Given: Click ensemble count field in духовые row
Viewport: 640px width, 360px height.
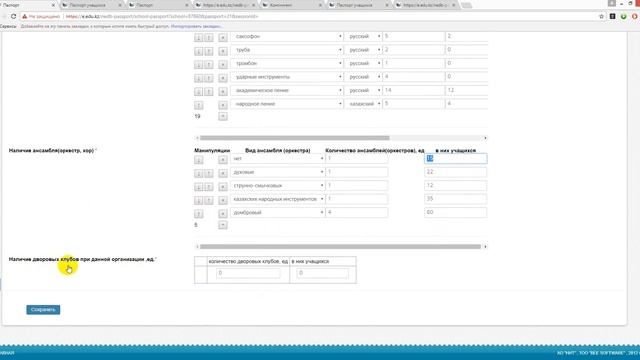Looking at the screenshot, I should [357, 172].
